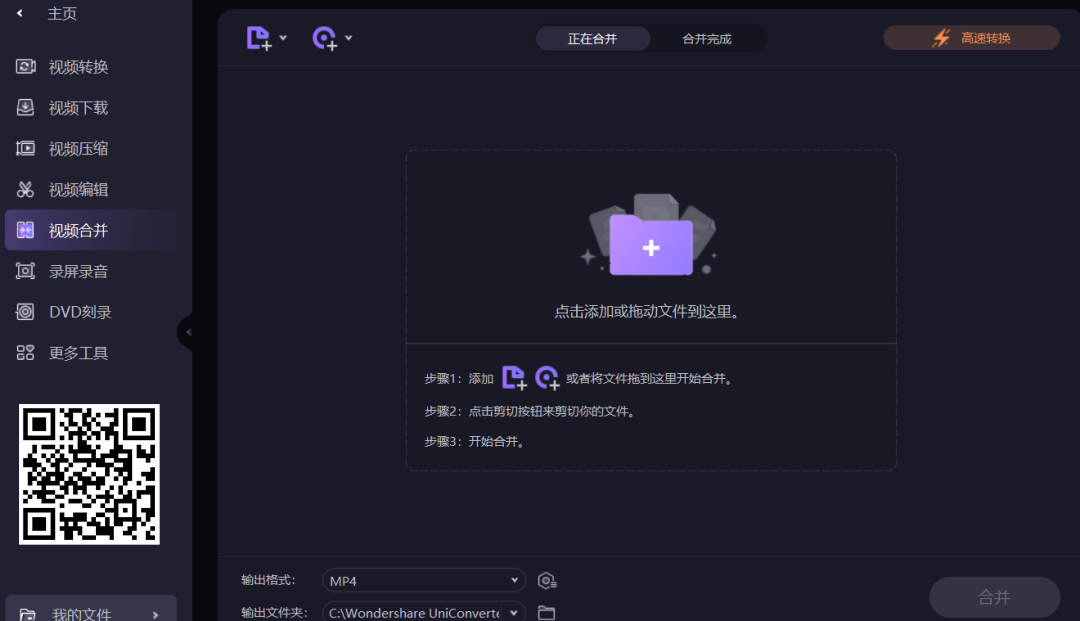Image resolution: width=1080 pixels, height=621 pixels.
Task: Activate 高速转换 high-speed conversion
Action: [970, 36]
